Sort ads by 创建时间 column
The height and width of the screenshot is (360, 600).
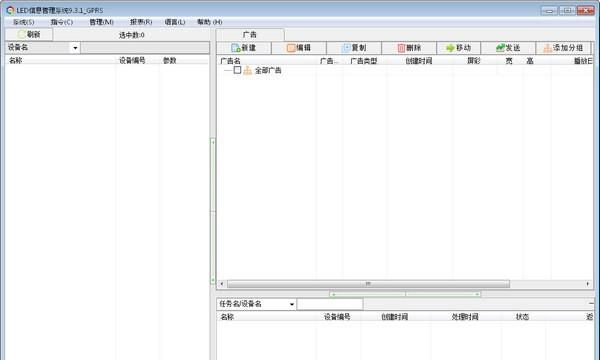(419, 61)
